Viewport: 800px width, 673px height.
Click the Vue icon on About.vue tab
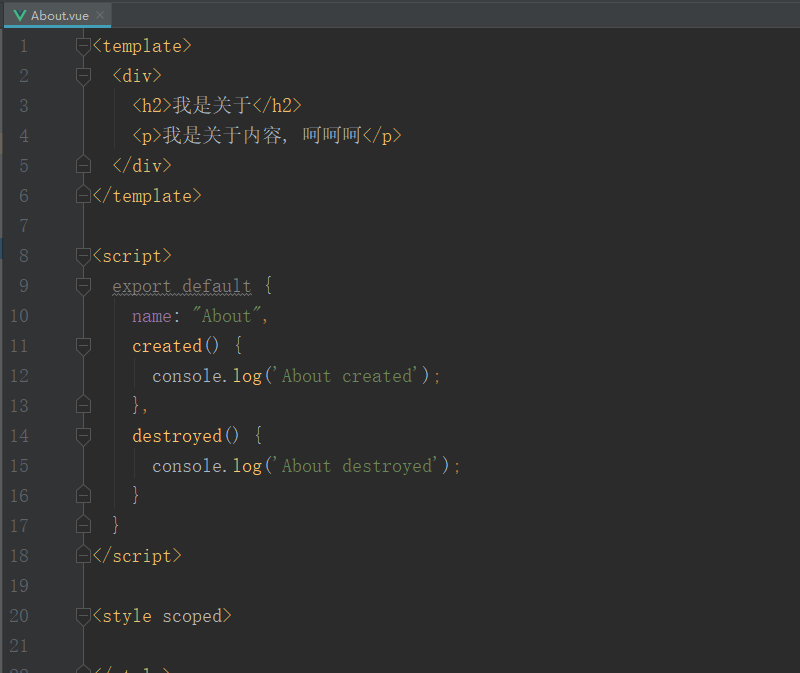point(20,15)
